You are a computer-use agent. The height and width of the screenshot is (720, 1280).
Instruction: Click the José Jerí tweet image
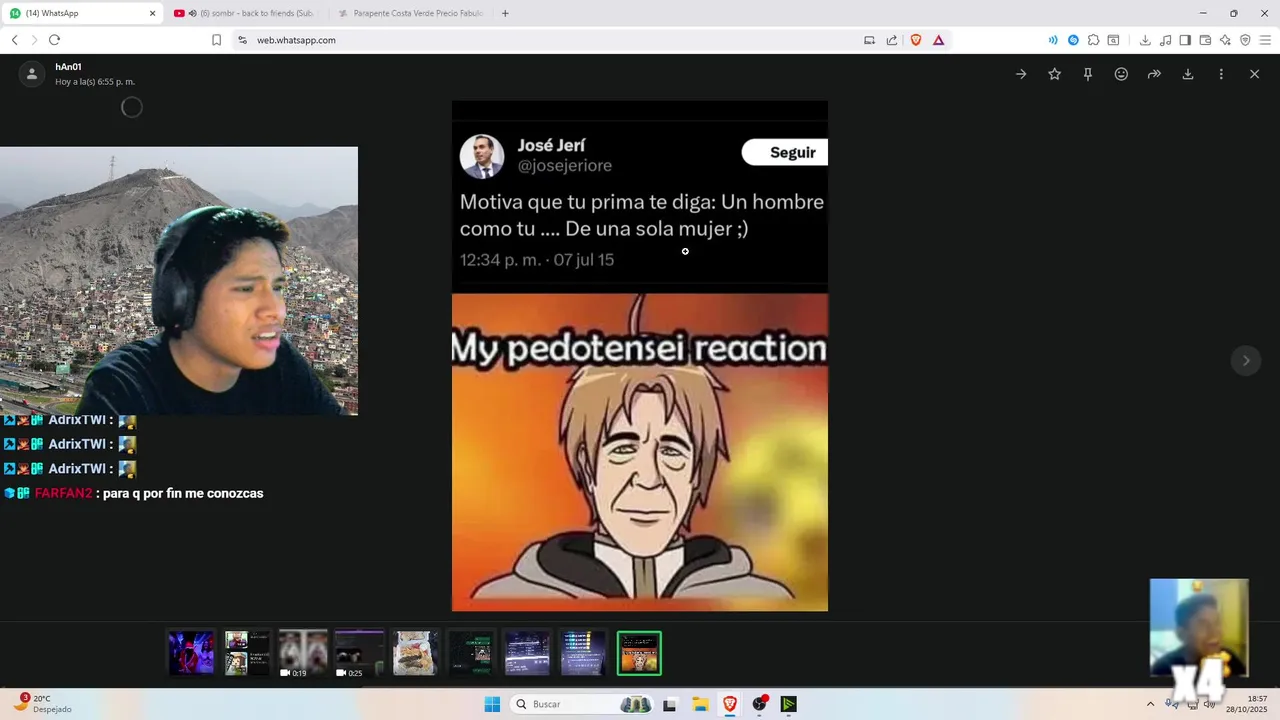click(x=640, y=356)
